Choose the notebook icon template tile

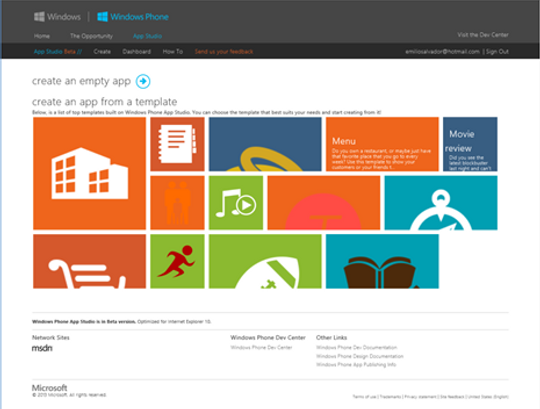pyautogui.click(x=177, y=144)
